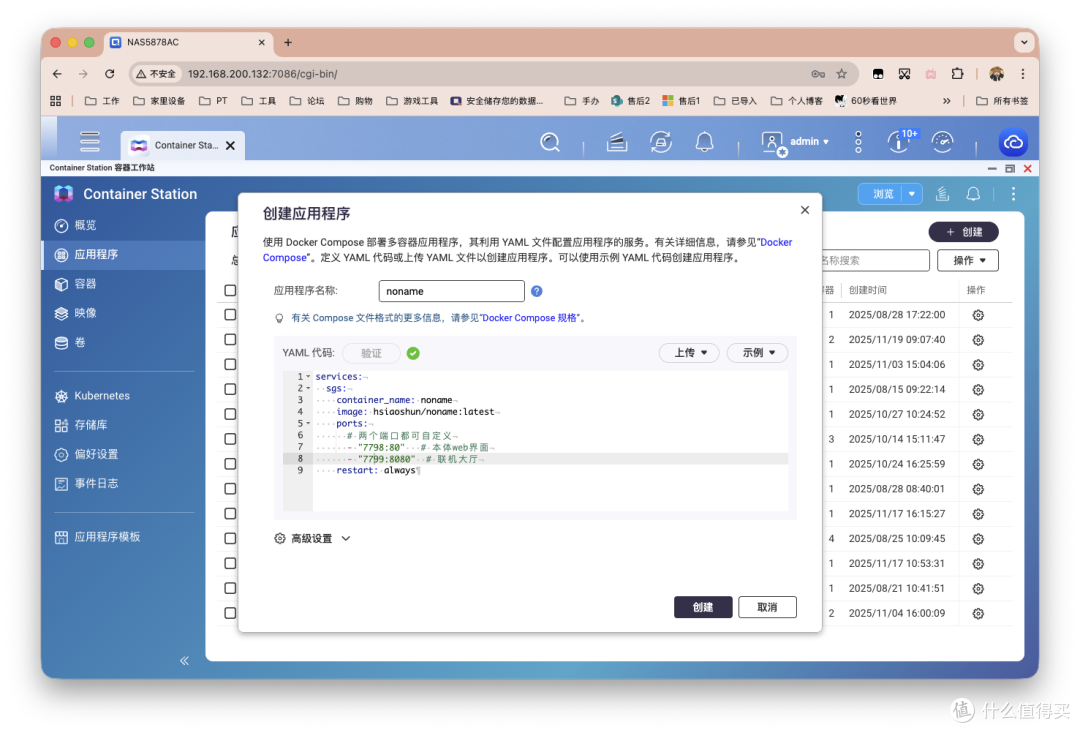Open gear actions for the 2025/11/03 15:04:06 row
Viewport: 1080px width, 733px height.
coord(978,364)
